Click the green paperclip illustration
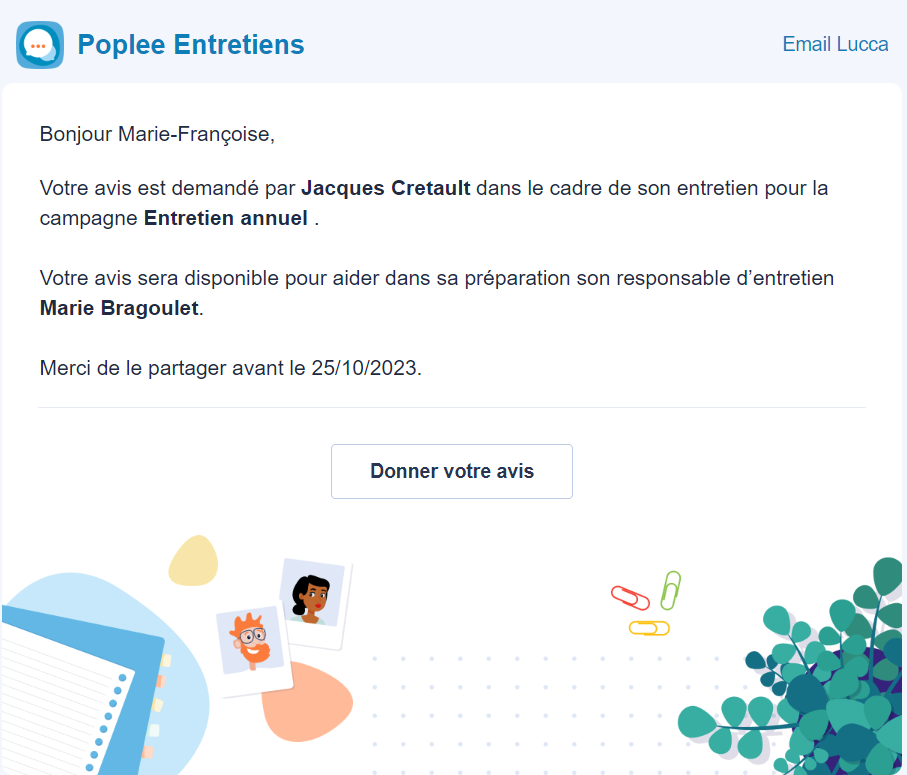 670,590
